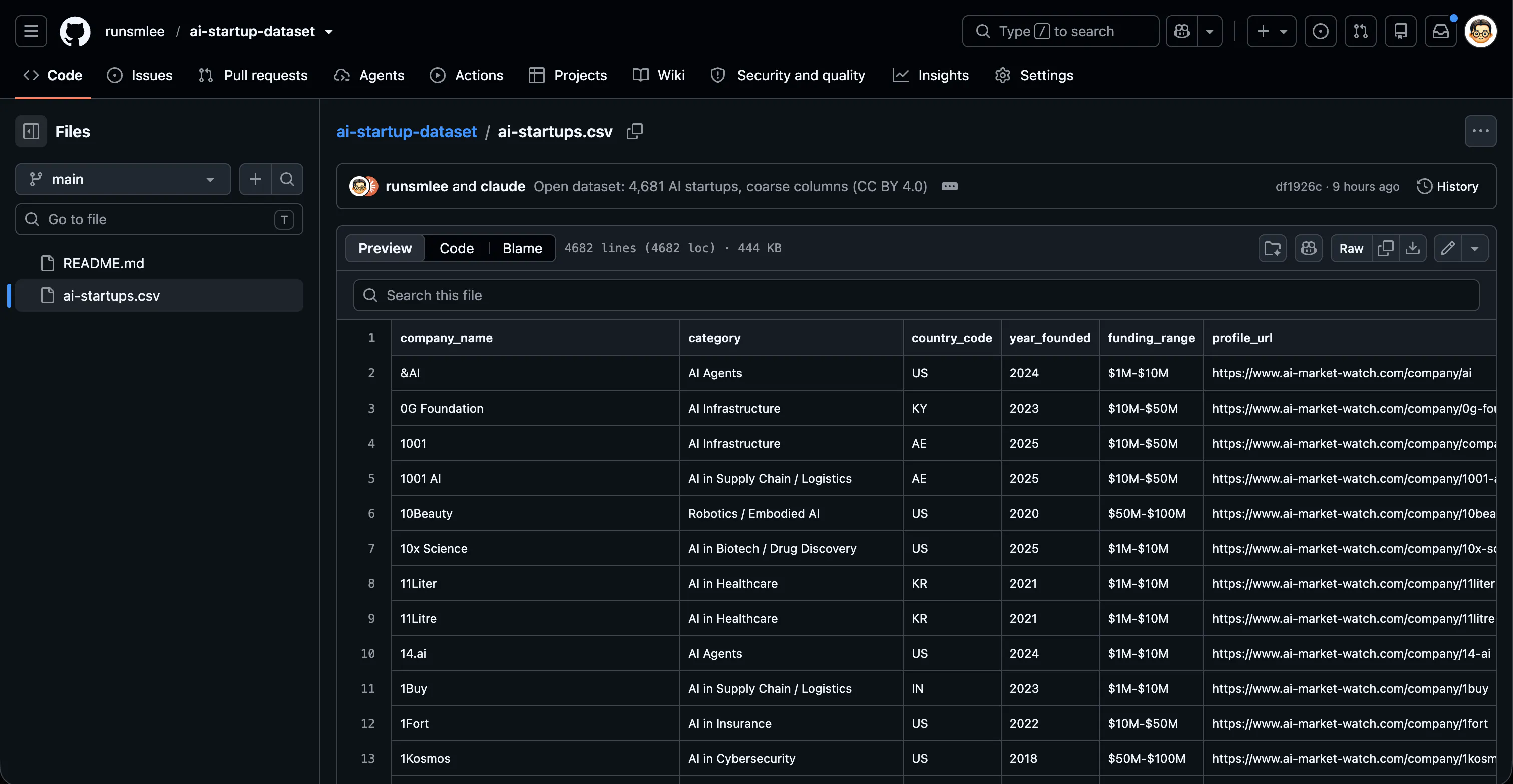Image resolution: width=1513 pixels, height=784 pixels.
Task: Click the funding_range column header
Action: (x=1151, y=338)
